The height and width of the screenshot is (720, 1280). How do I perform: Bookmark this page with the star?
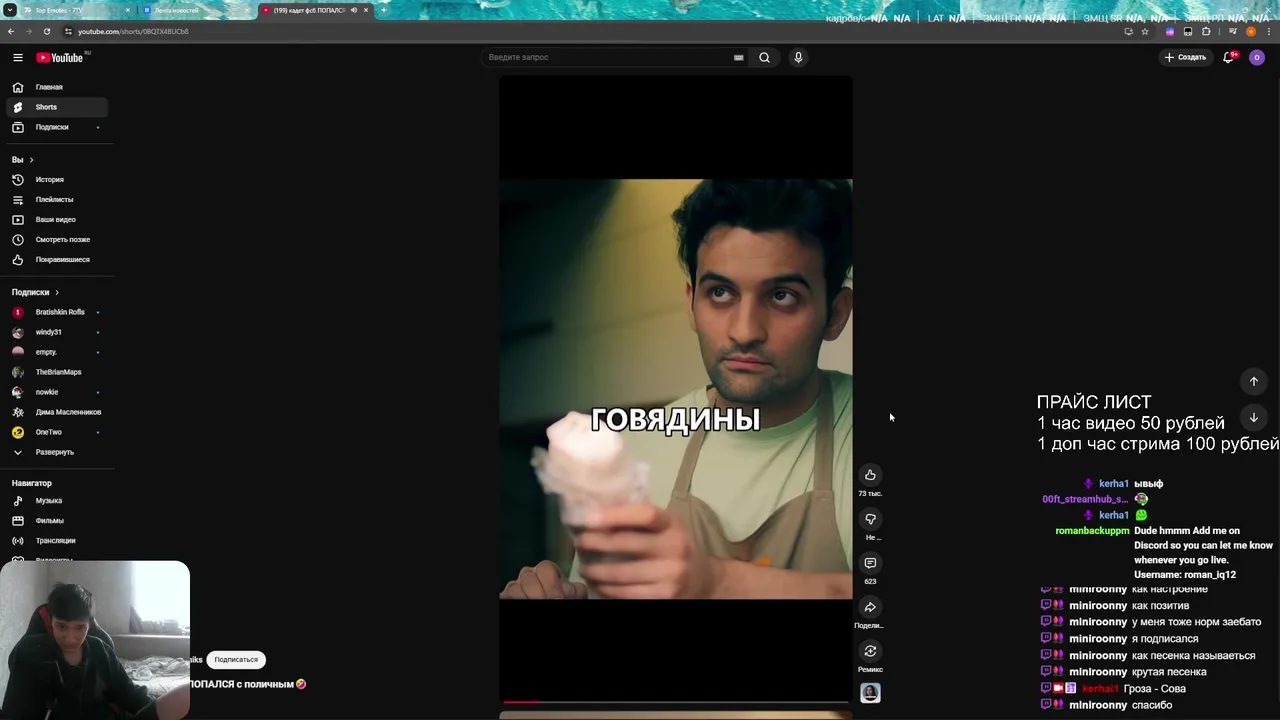(x=1145, y=31)
